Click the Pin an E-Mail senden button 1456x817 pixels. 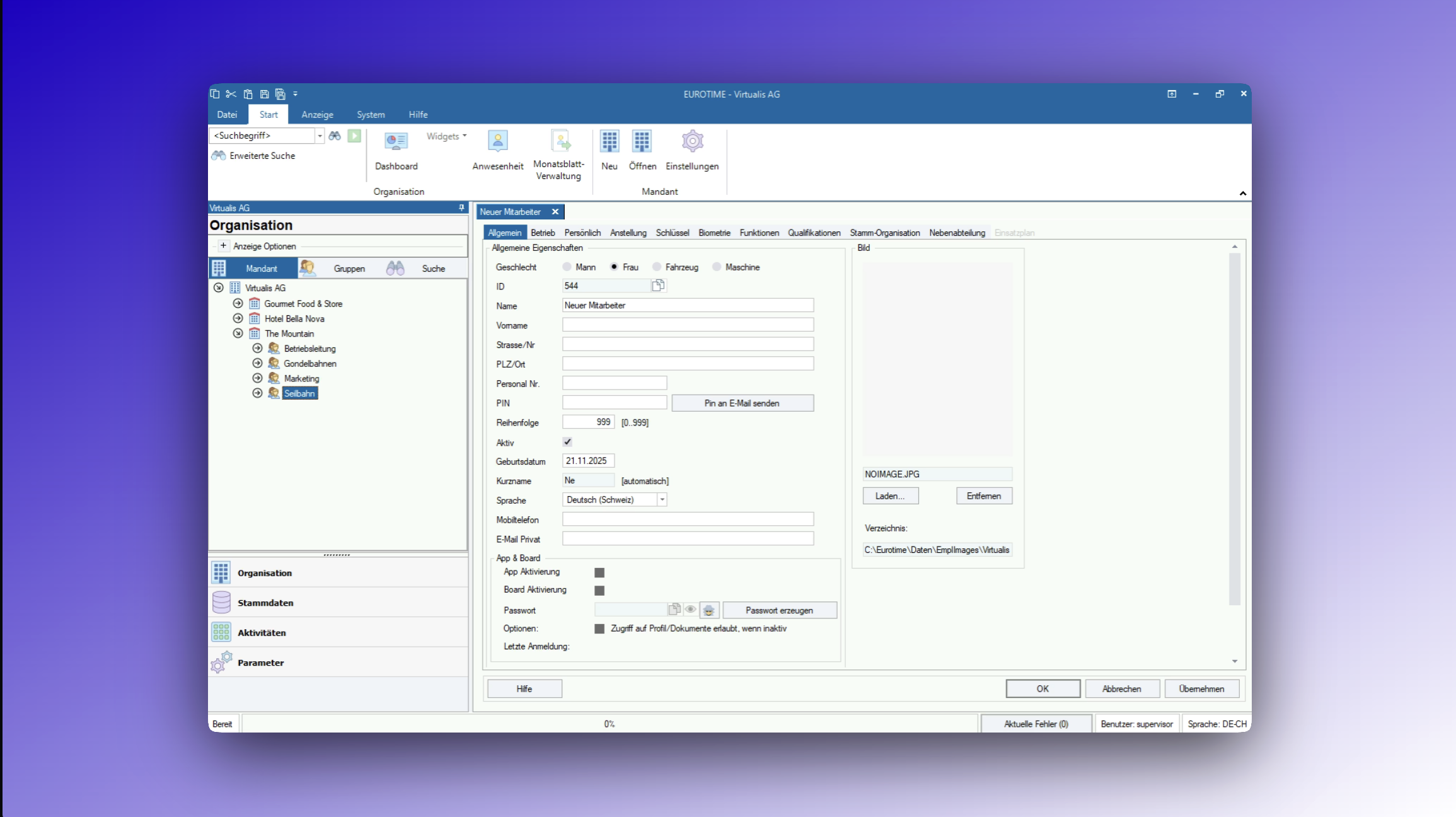coord(742,403)
